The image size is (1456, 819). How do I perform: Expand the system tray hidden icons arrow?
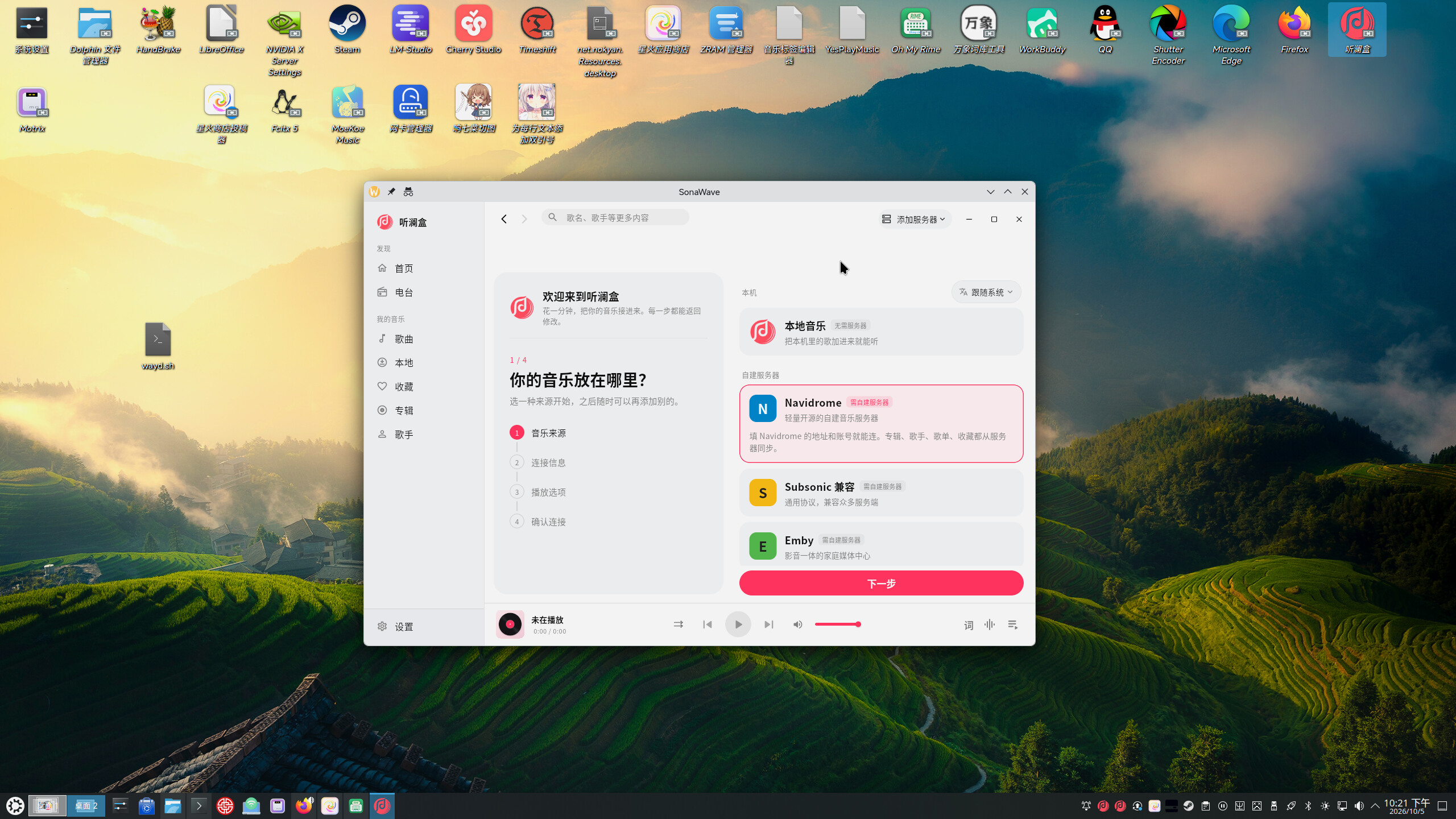point(1375,806)
